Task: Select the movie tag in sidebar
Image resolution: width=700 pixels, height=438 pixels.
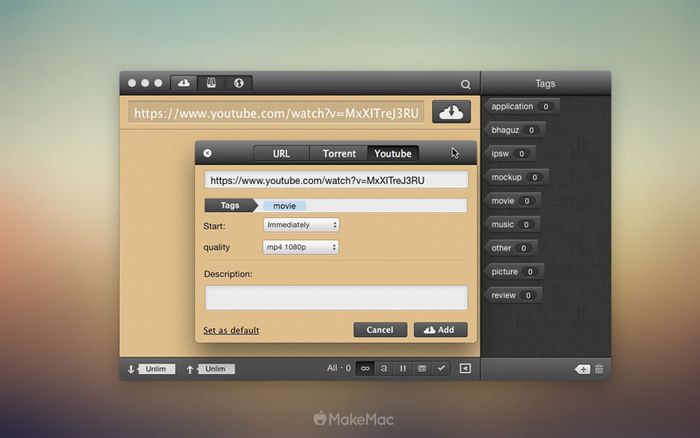Action: tap(512, 201)
